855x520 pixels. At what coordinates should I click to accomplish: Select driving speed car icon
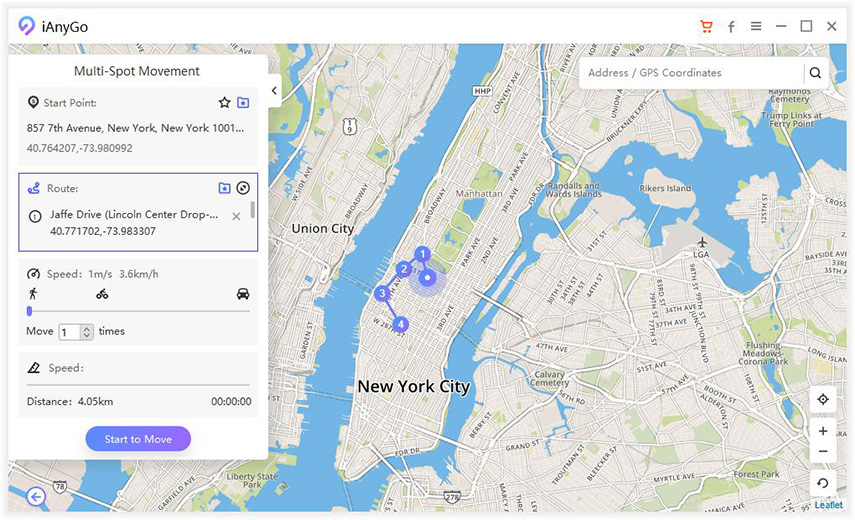click(x=243, y=294)
